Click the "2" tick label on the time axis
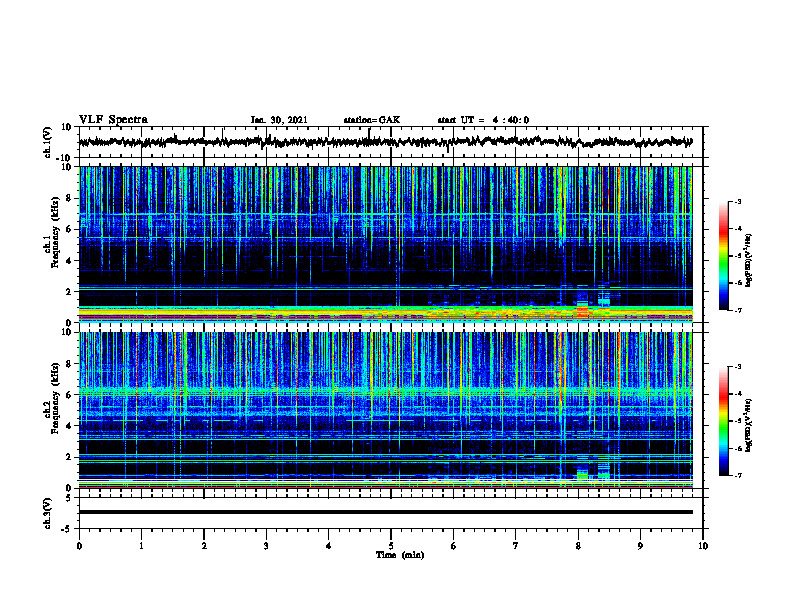The image size is (792, 612). (204, 546)
